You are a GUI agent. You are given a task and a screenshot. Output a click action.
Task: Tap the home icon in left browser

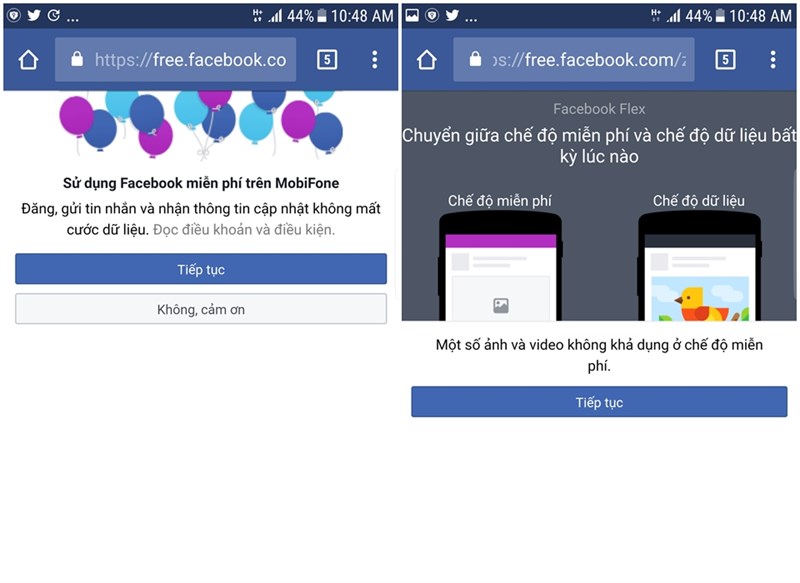tap(28, 60)
